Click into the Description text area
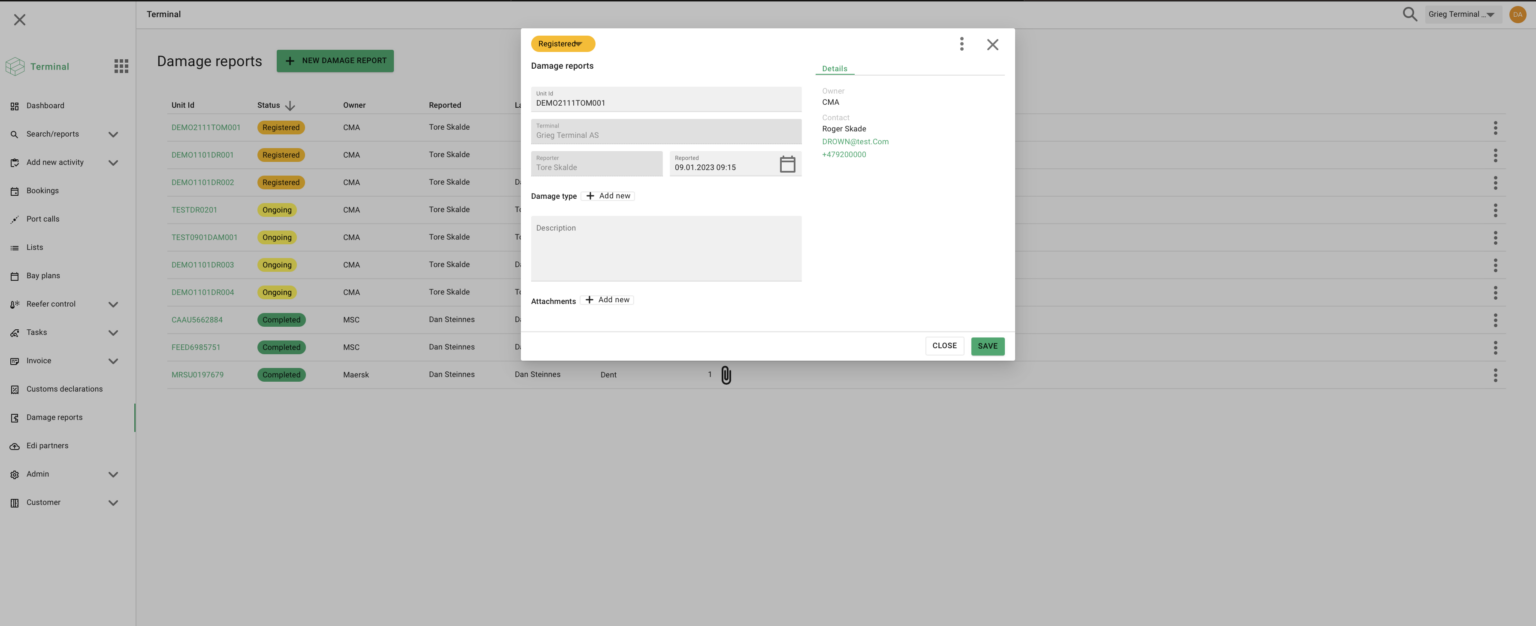 (x=666, y=249)
